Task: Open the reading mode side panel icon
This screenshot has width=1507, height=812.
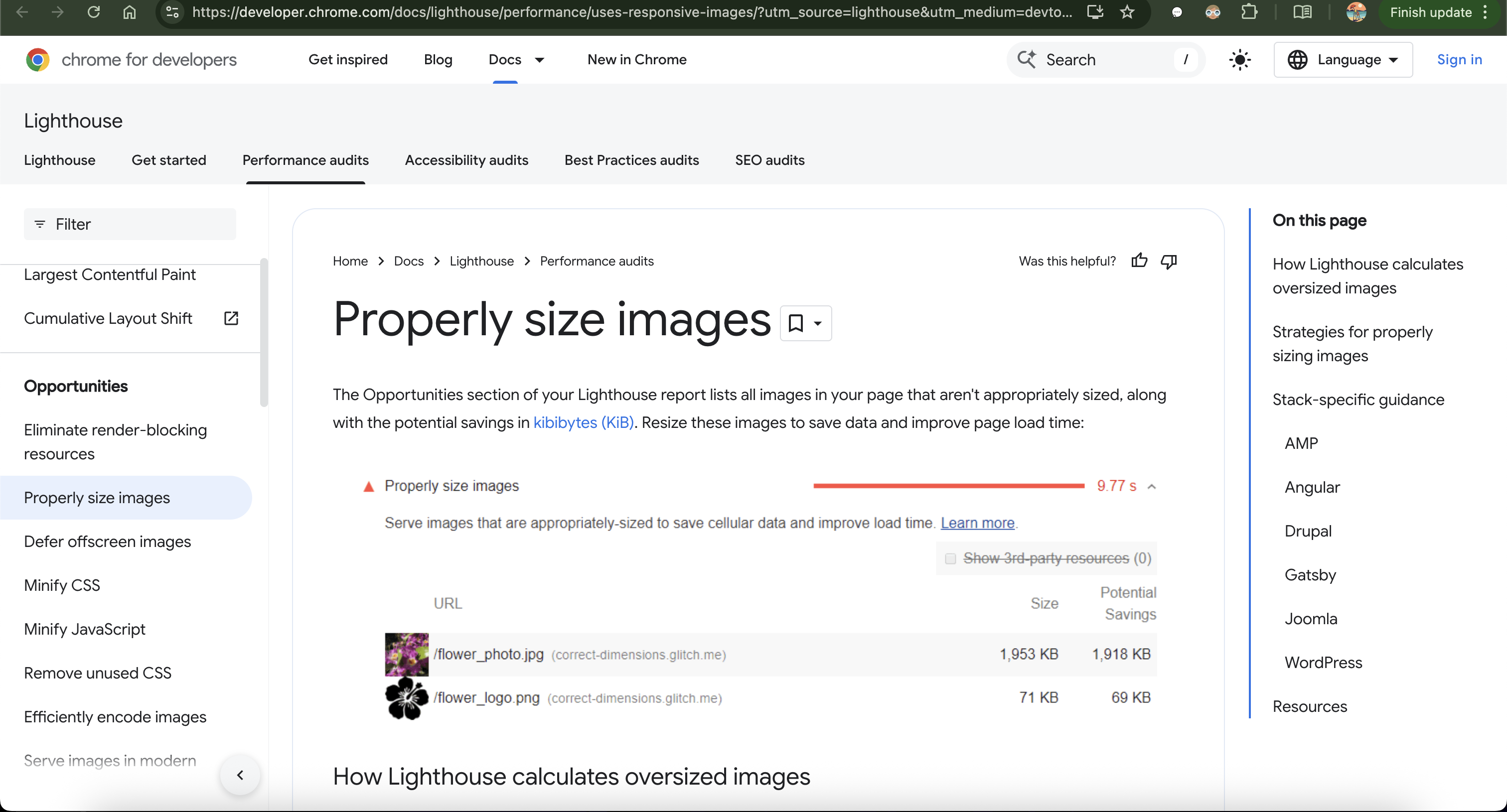Action: [x=1302, y=11]
